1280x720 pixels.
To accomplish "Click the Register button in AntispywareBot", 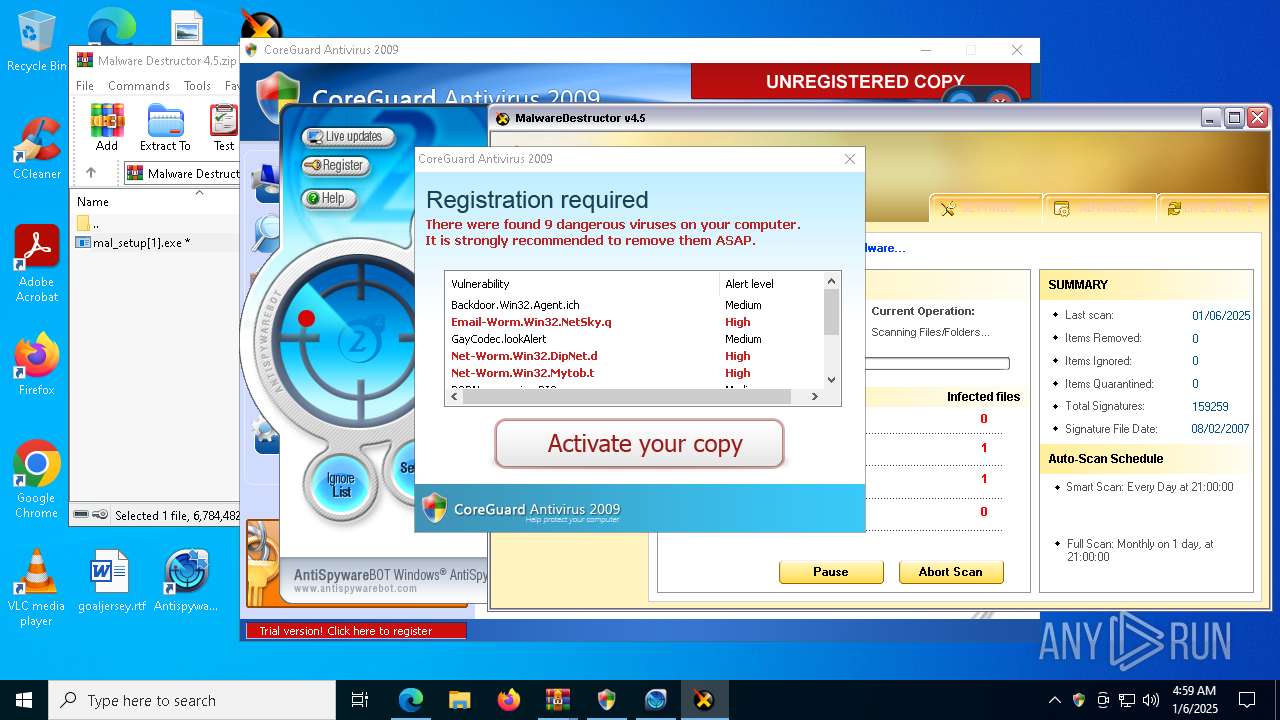I will coord(335,165).
